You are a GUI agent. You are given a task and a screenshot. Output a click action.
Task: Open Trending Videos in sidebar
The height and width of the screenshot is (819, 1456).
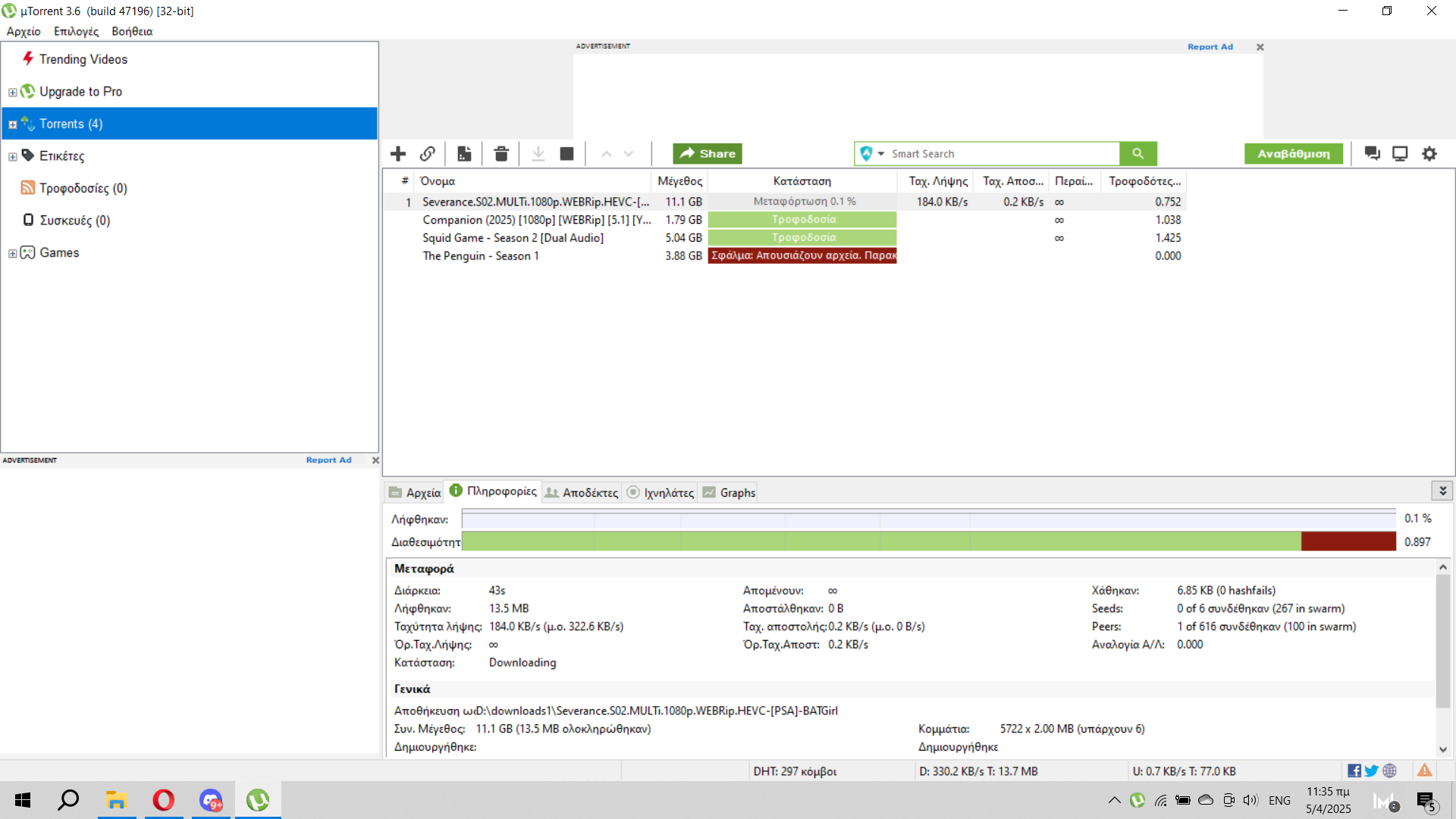point(83,59)
